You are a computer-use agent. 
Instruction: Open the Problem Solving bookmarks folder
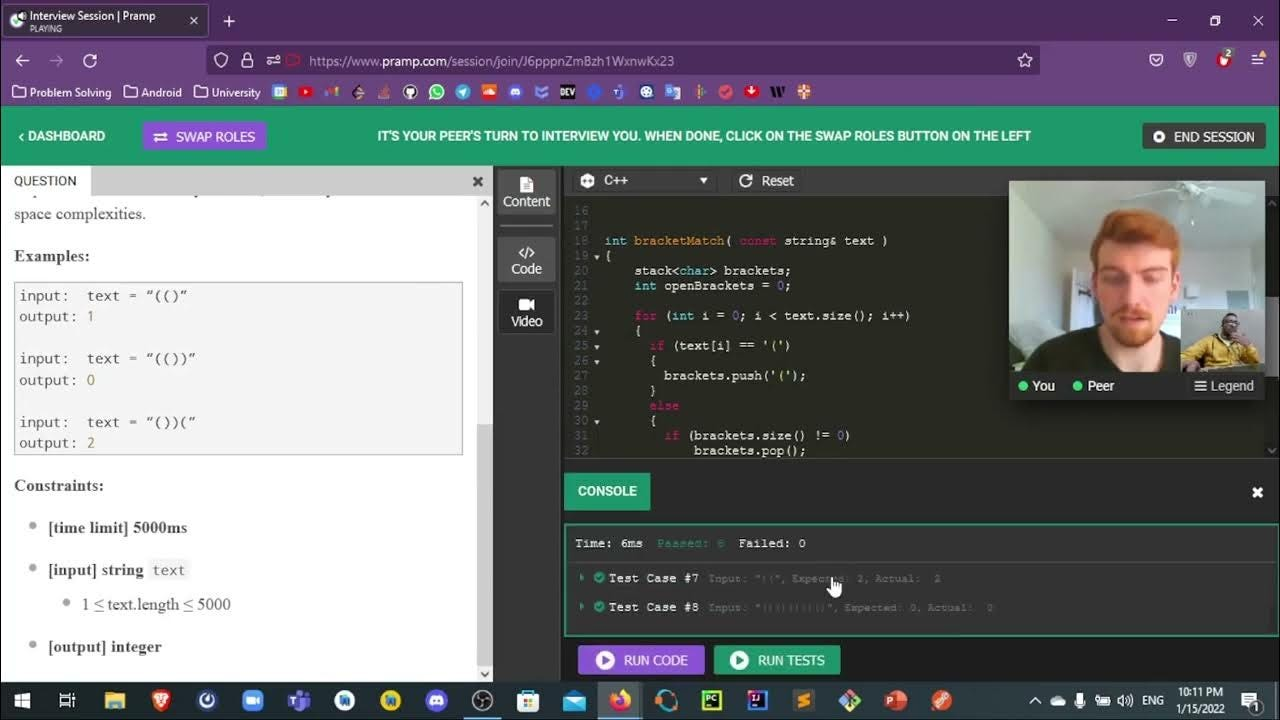coord(61,92)
